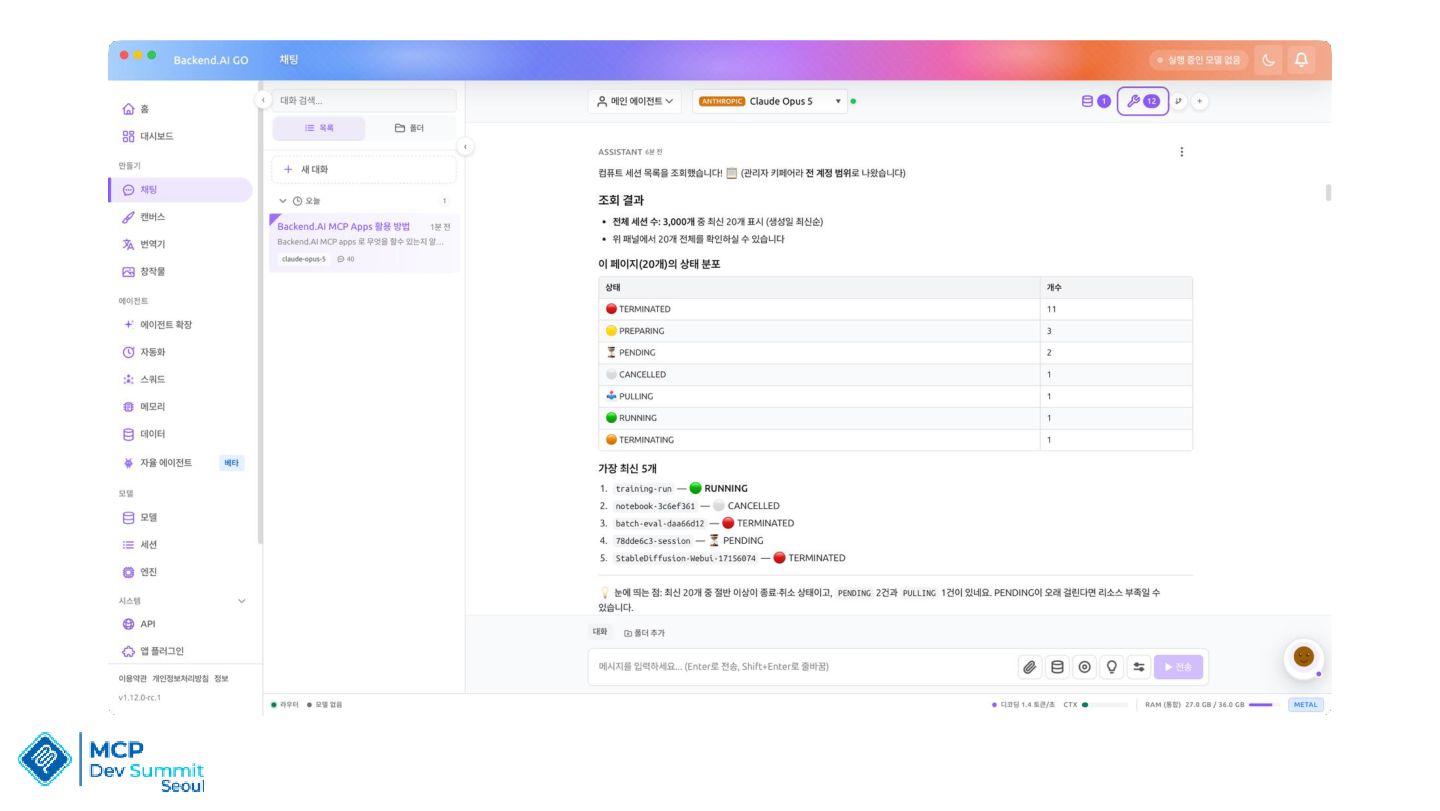Open the 정보 (Info) link
This screenshot has height=811, width=1440.
[221, 678]
